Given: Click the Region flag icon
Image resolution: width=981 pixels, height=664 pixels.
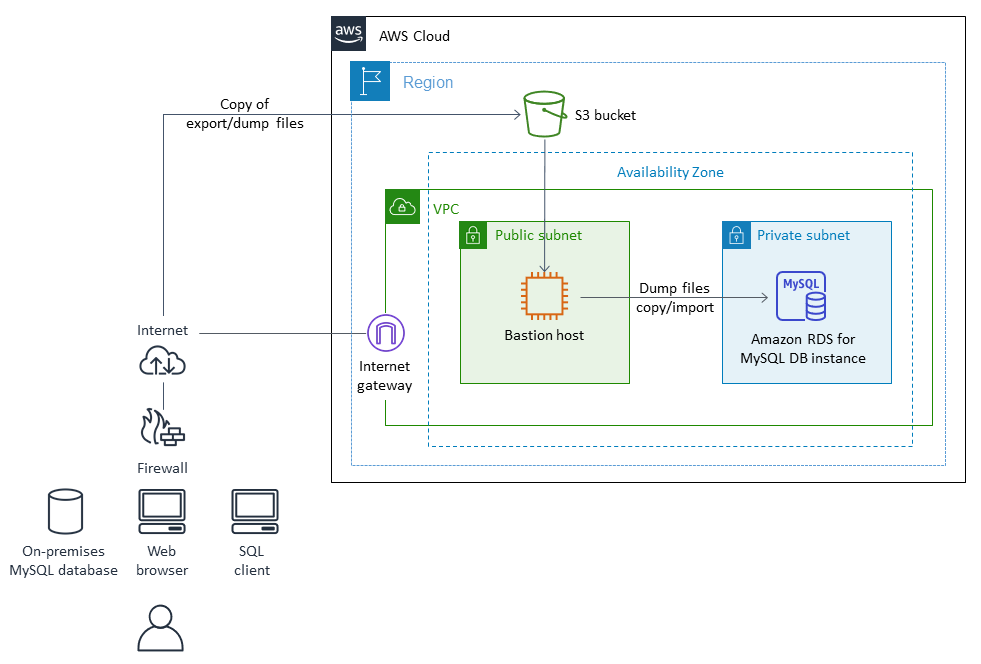Looking at the screenshot, I should pos(369,81).
